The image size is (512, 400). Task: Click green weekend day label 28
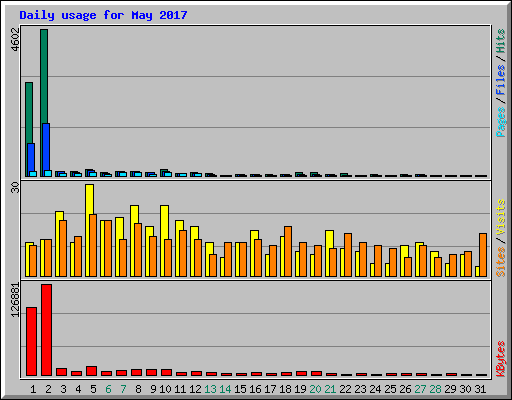[435, 389]
